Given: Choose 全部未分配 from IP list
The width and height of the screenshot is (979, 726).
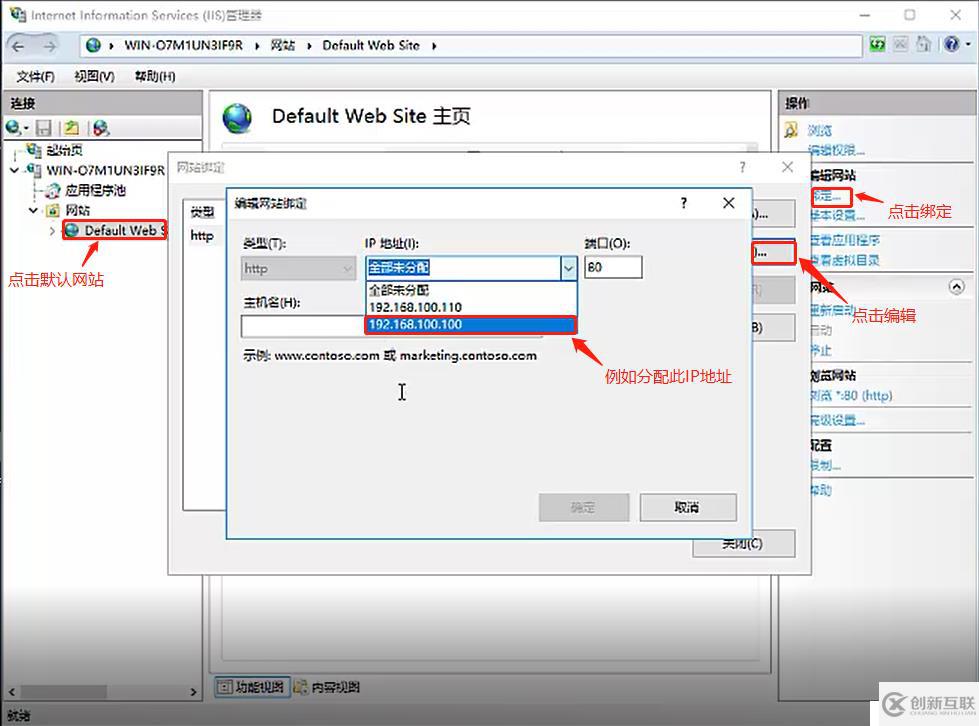Looking at the screenshot, I should click(x=471, y=290).
